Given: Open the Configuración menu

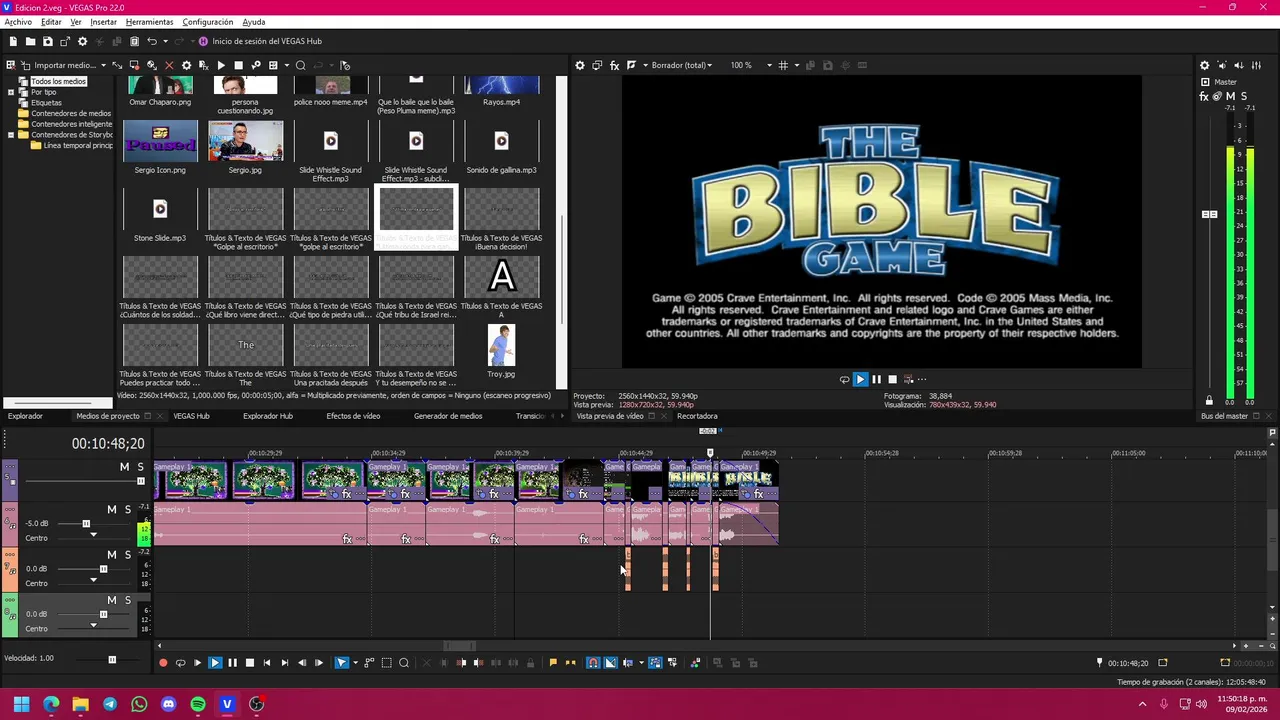Looking at the screenshot, I should click(207, 22).
